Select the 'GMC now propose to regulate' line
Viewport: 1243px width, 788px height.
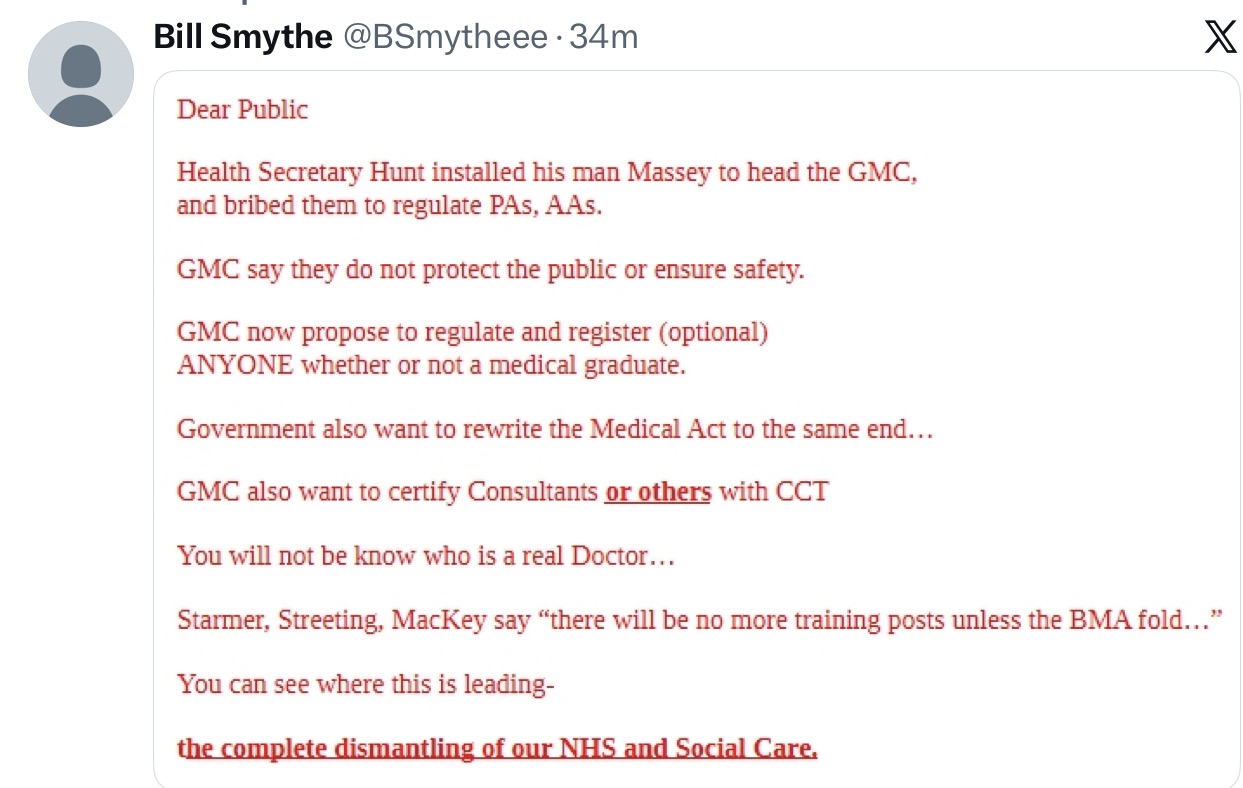click(472, 333)
